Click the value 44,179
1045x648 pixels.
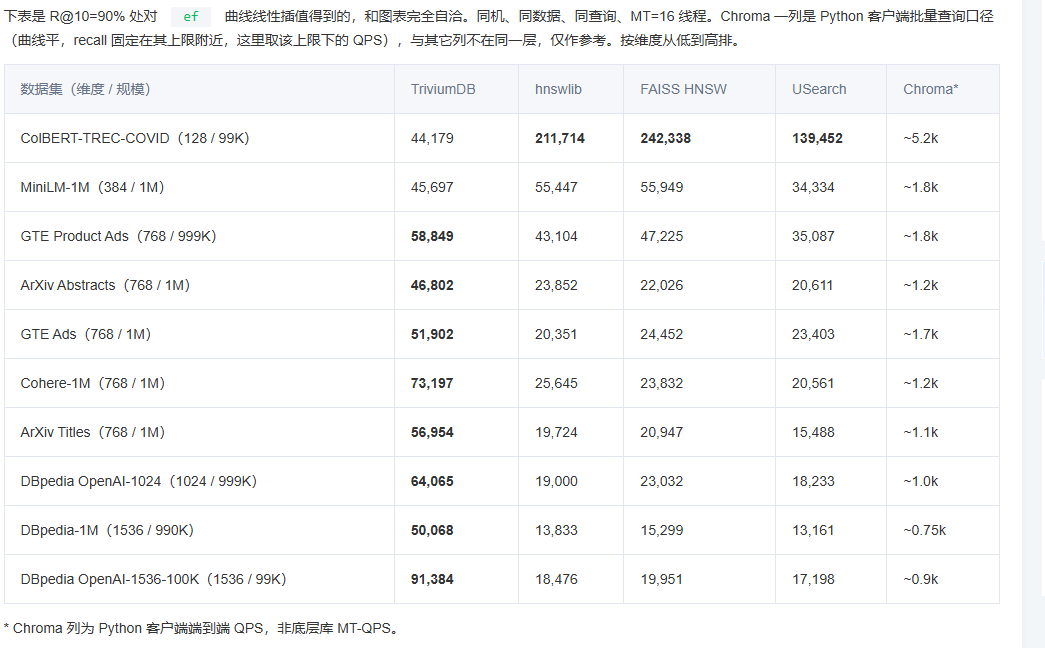tap(432, 138)
